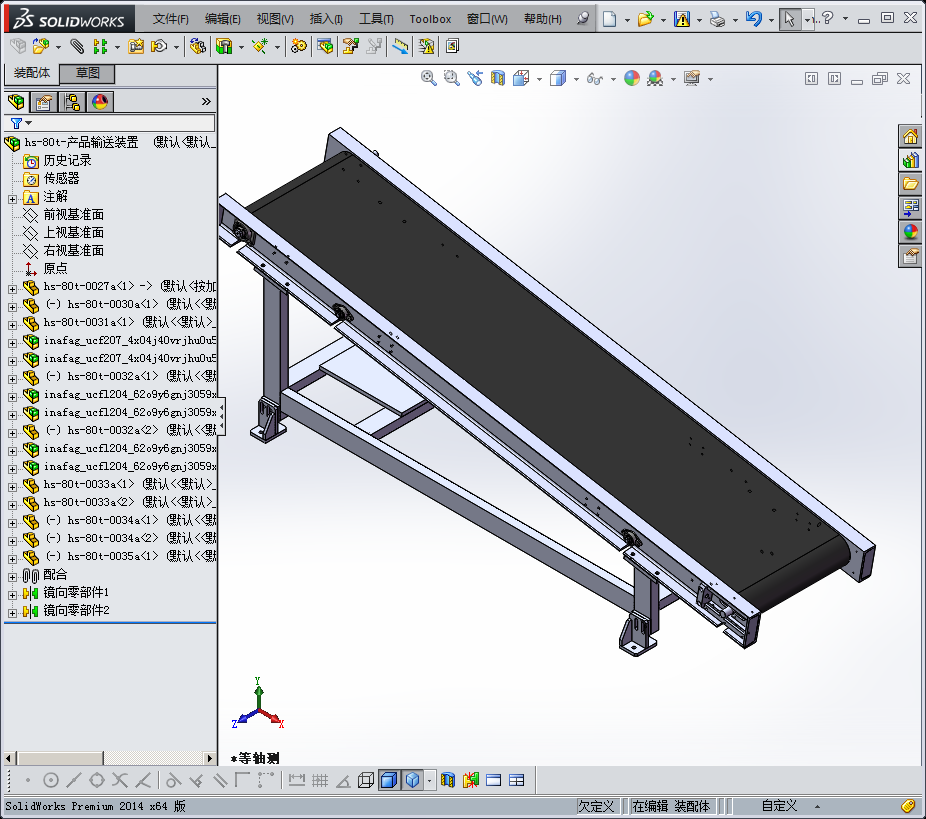
Task: Expand hs-80t-0027a<1> component node
Action: pyautogui.click(x=12, y=289)
